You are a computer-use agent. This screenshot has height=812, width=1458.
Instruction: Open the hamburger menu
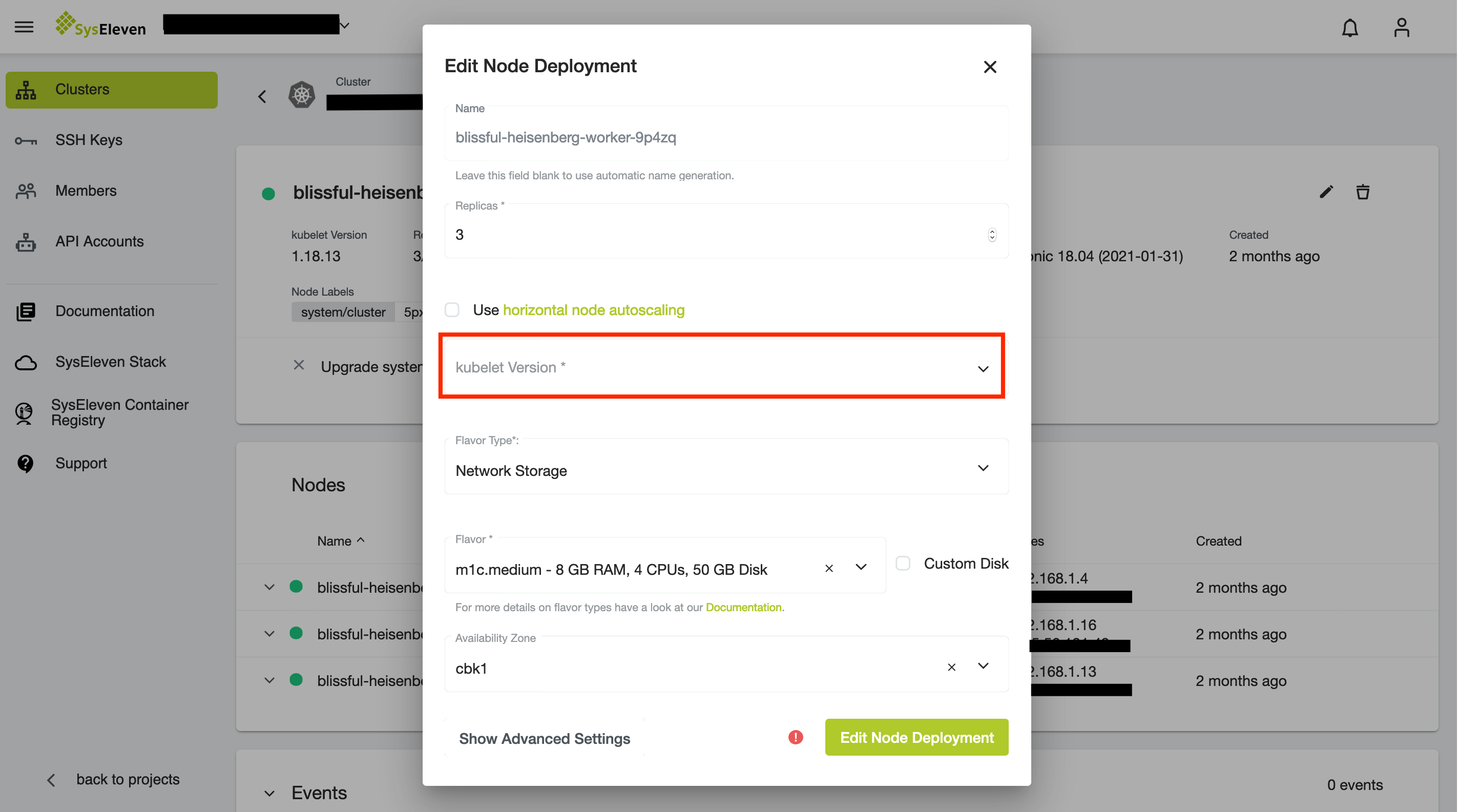click(24, 27)
